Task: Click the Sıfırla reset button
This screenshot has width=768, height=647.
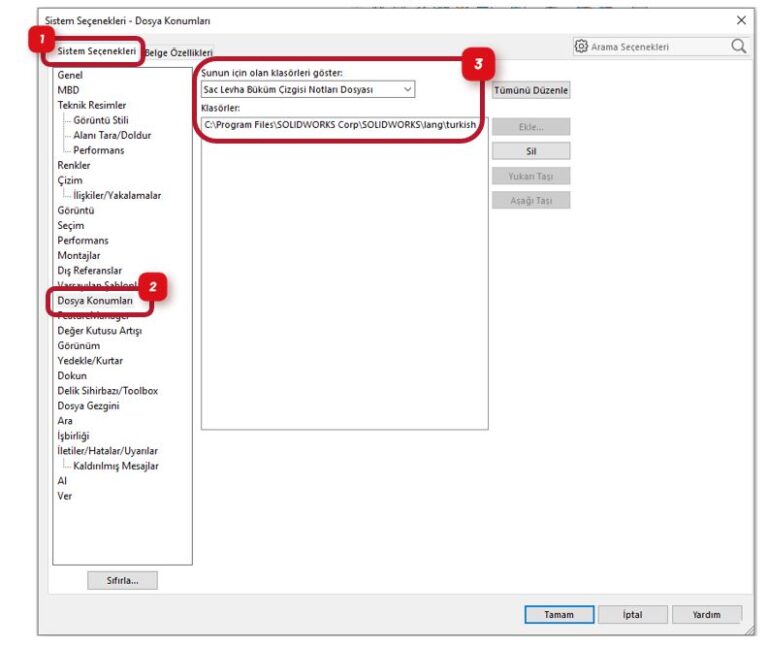Action: click(122, 580)
